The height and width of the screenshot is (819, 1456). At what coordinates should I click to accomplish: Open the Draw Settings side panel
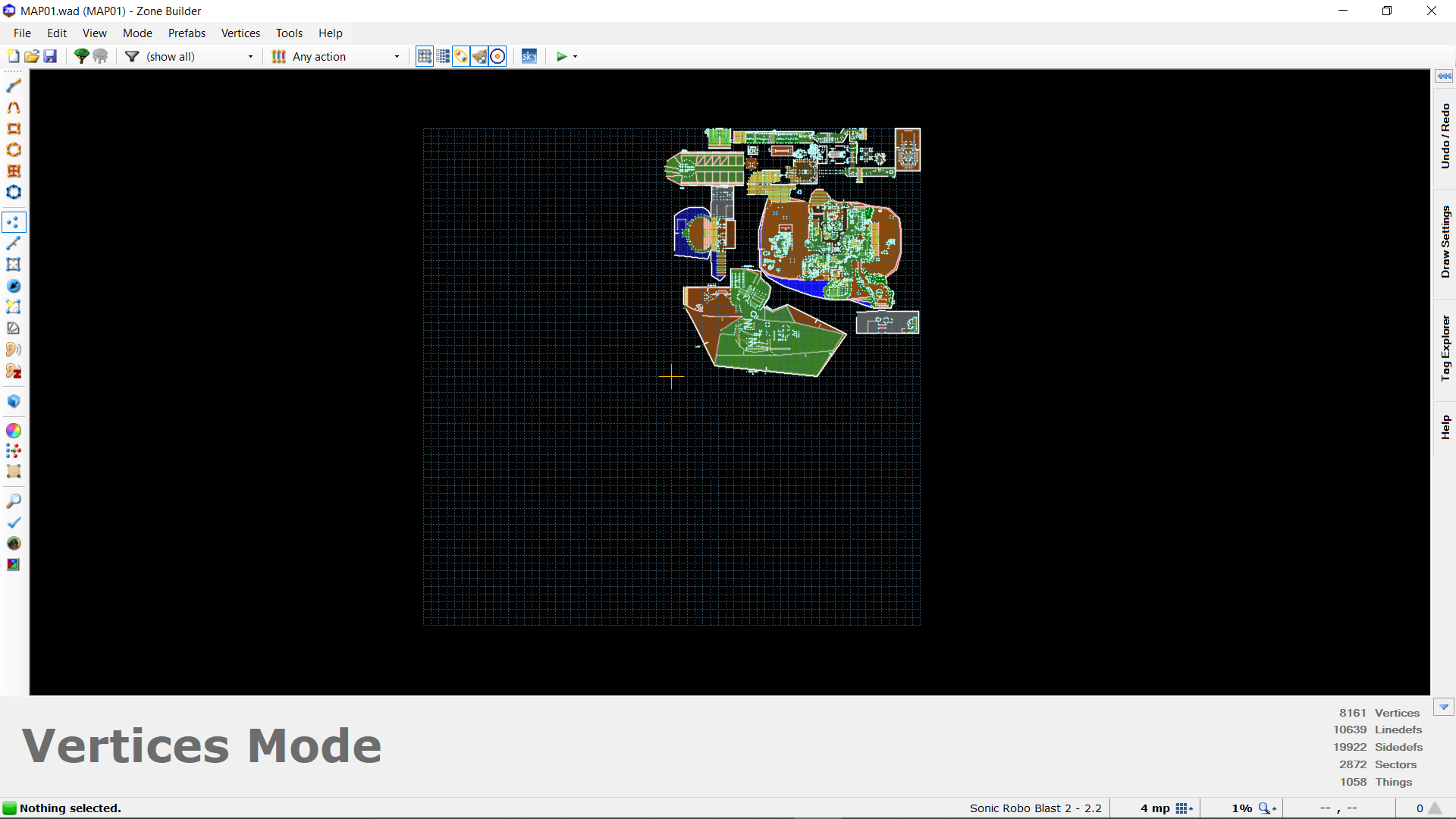1445,242
